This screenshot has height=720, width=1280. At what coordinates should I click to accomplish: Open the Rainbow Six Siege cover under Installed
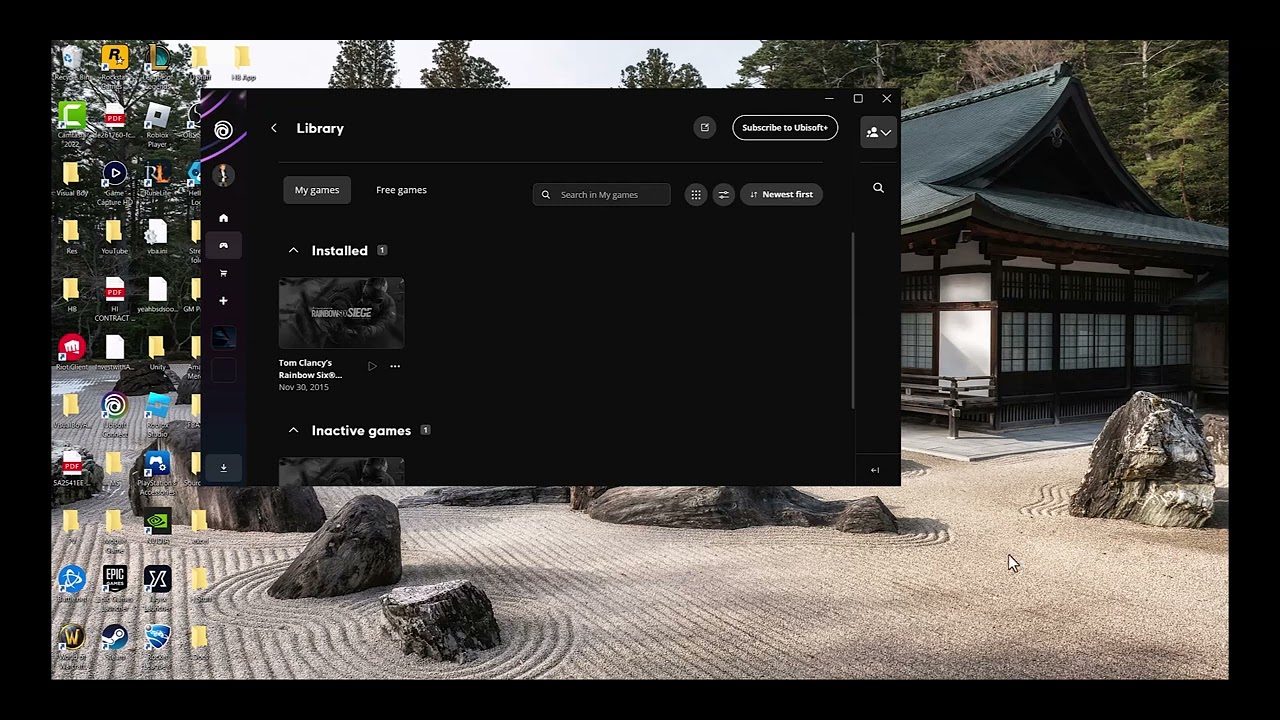pos(342,313)
